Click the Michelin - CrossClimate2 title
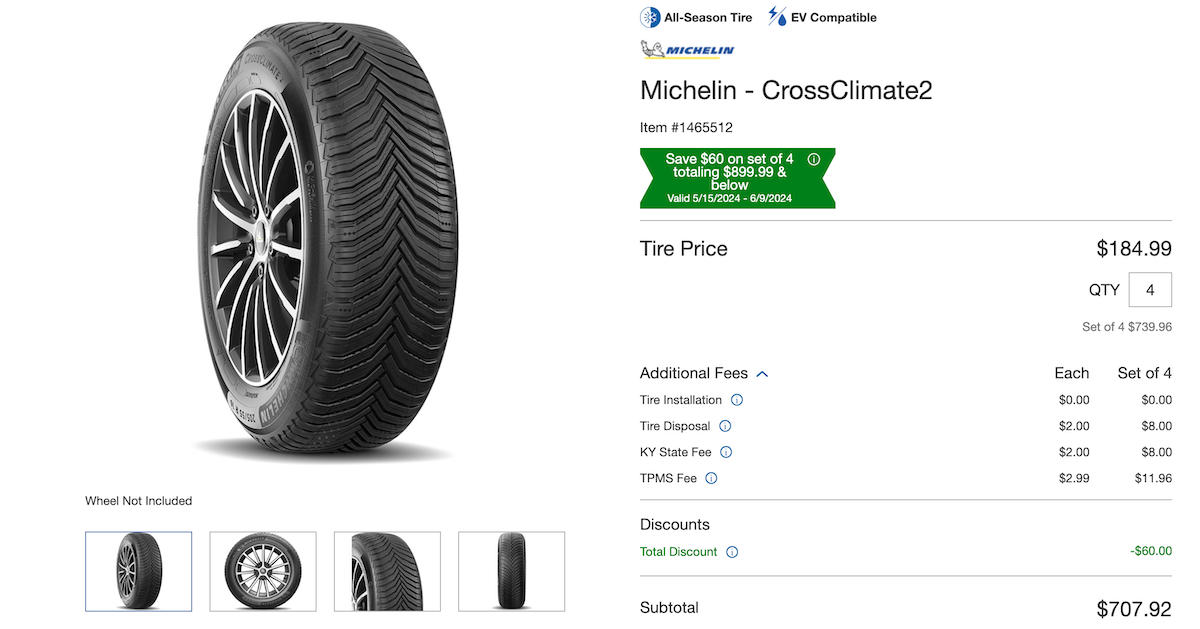The height and width of the screenshot is (629, 1200). [786, 90]
